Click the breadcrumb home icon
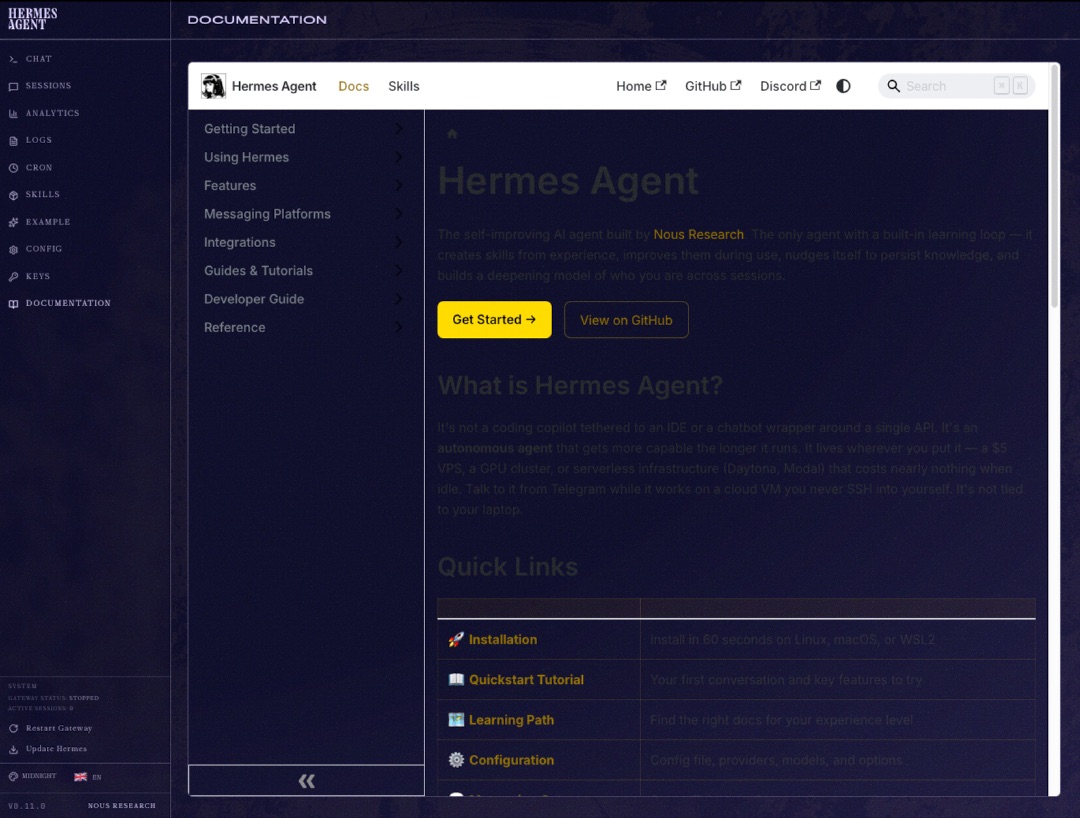The width and height of the screenshot is (1080, 818). [x=452, y=134]
